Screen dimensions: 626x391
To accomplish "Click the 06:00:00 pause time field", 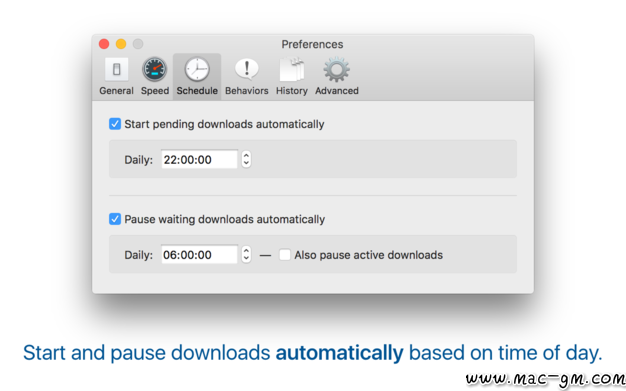I will pos(199,254).
